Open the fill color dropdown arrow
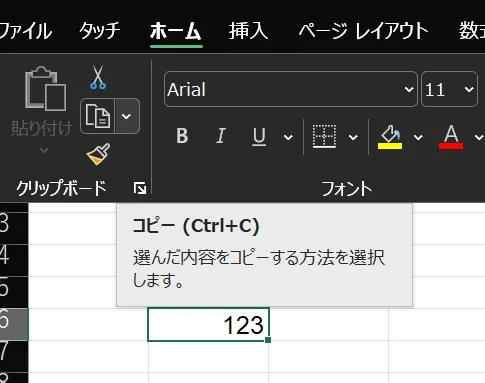 418,137
